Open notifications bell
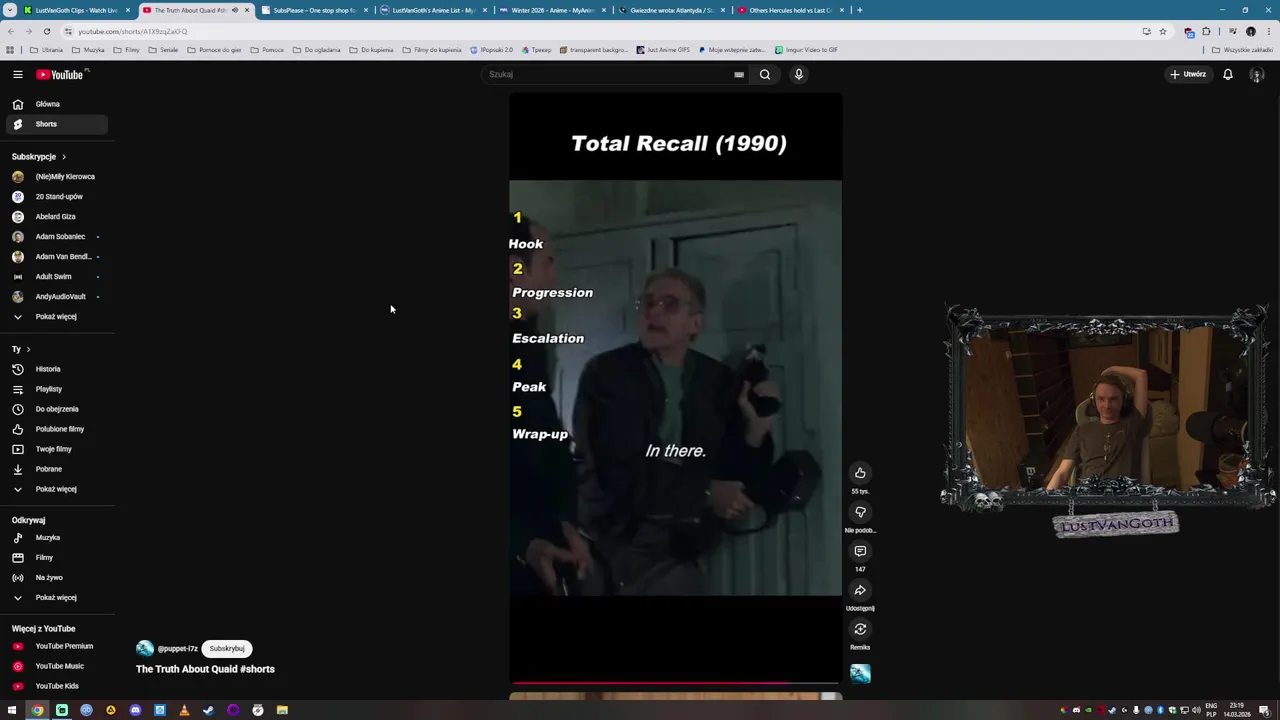The height and width of the screenshot is (720, 1280). [1228, 74]
